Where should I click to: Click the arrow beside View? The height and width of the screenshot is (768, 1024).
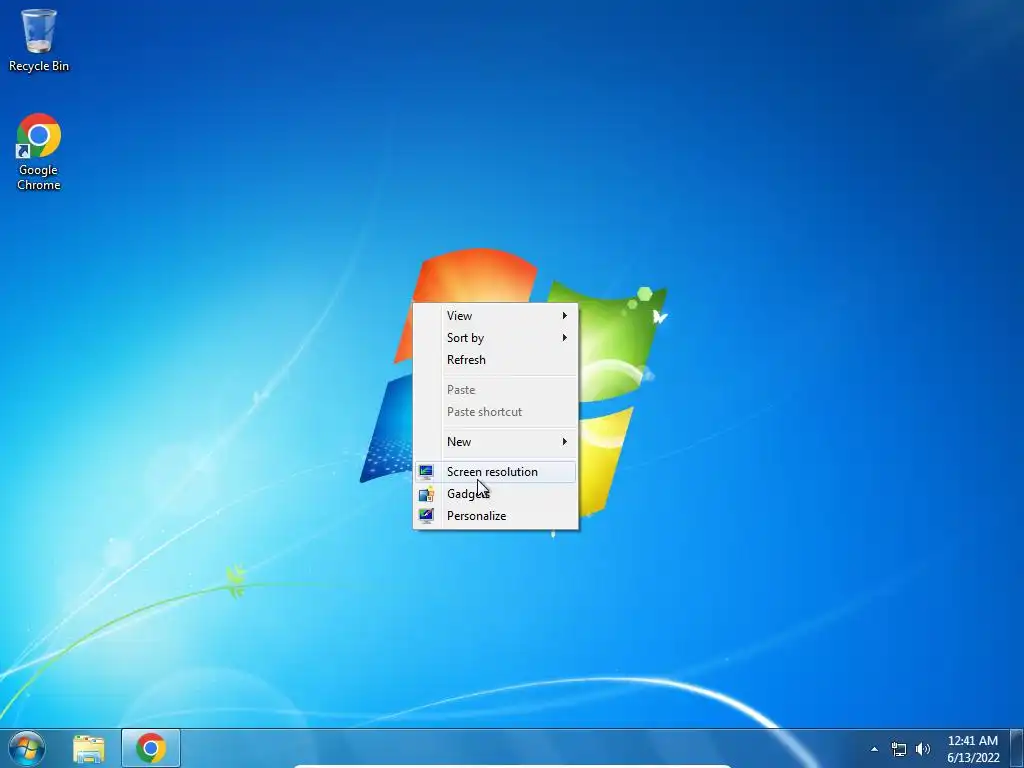(x=565, y=315)
